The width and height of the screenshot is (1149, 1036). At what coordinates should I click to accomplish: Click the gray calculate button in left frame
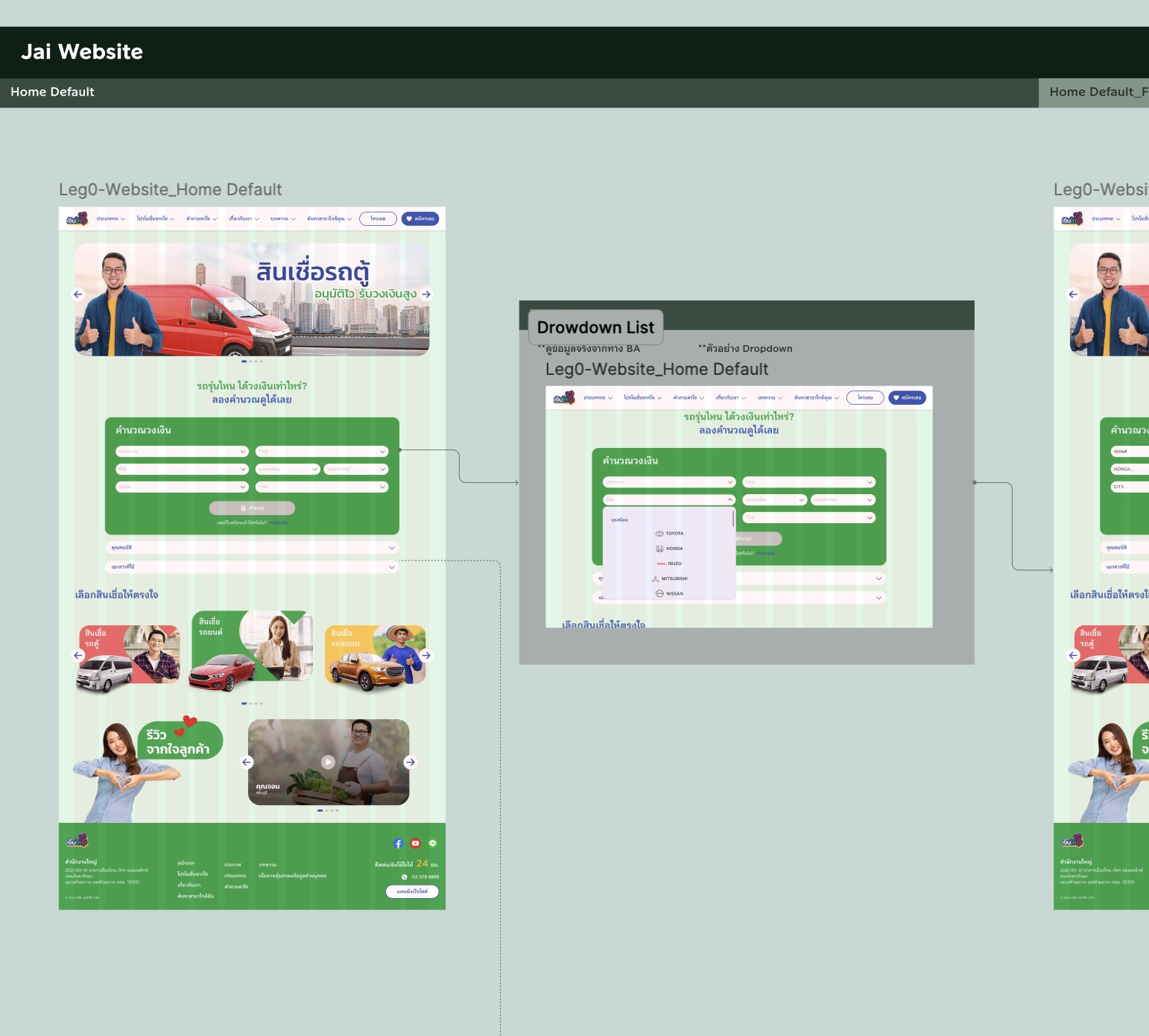pyautogui.click(x=252, y=508)
